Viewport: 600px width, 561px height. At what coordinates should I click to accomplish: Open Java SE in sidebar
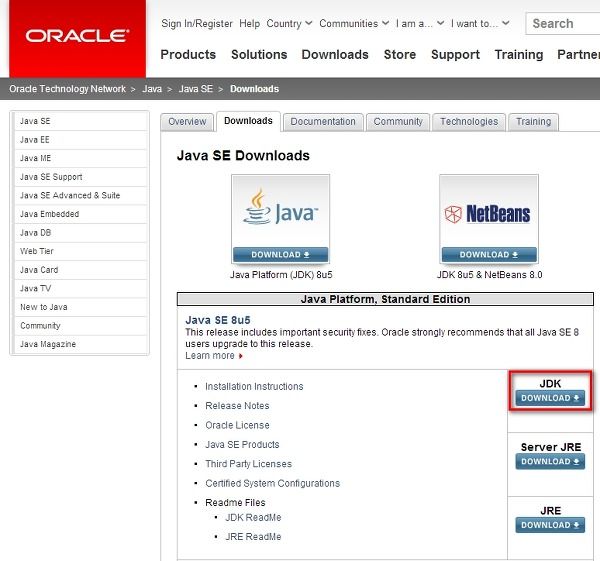coord(80,121)
